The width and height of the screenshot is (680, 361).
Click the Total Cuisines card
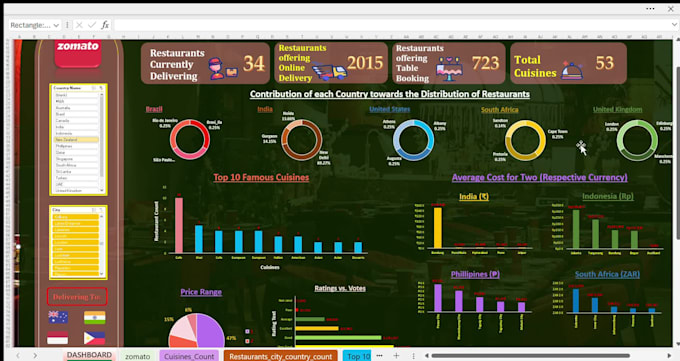tap(569, 63)
